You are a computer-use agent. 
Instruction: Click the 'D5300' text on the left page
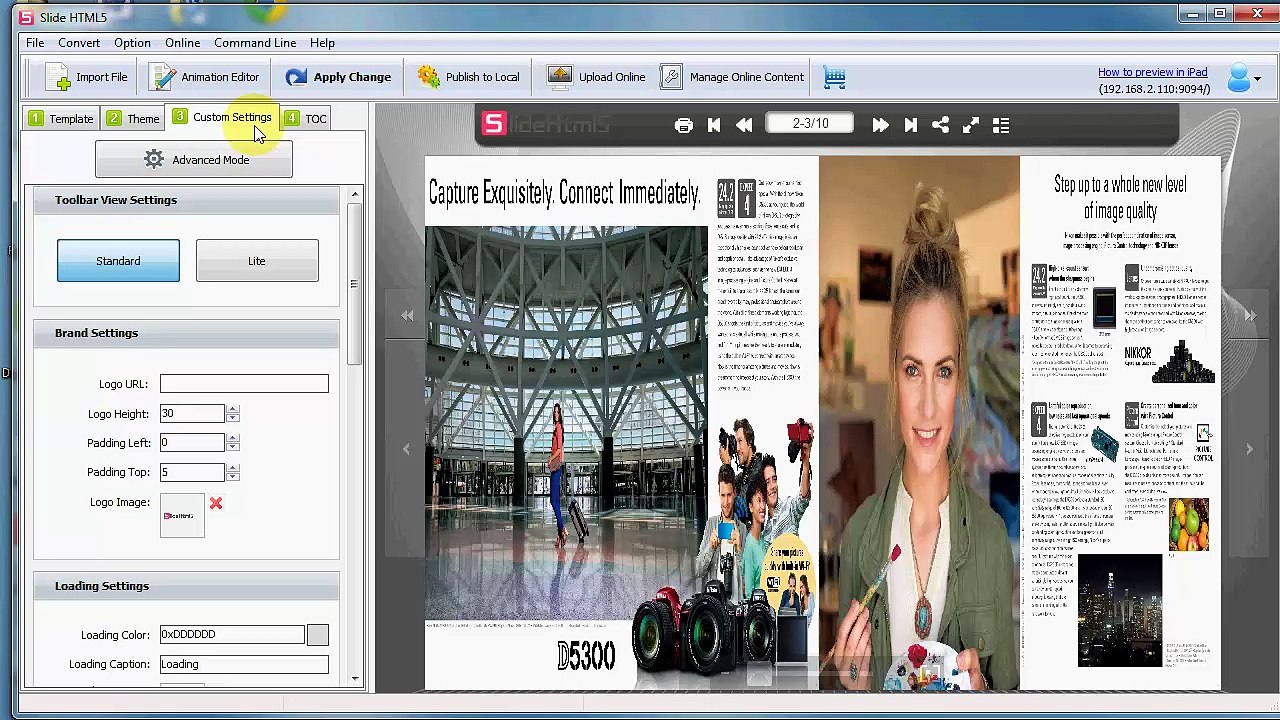tap(586, 656)
